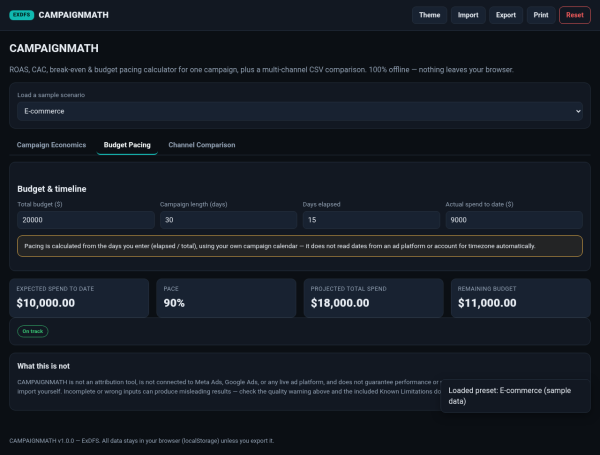The image size is (600, 455).
Task: Click the Expected Spend To Date label
Action: [x=55, y=289]
